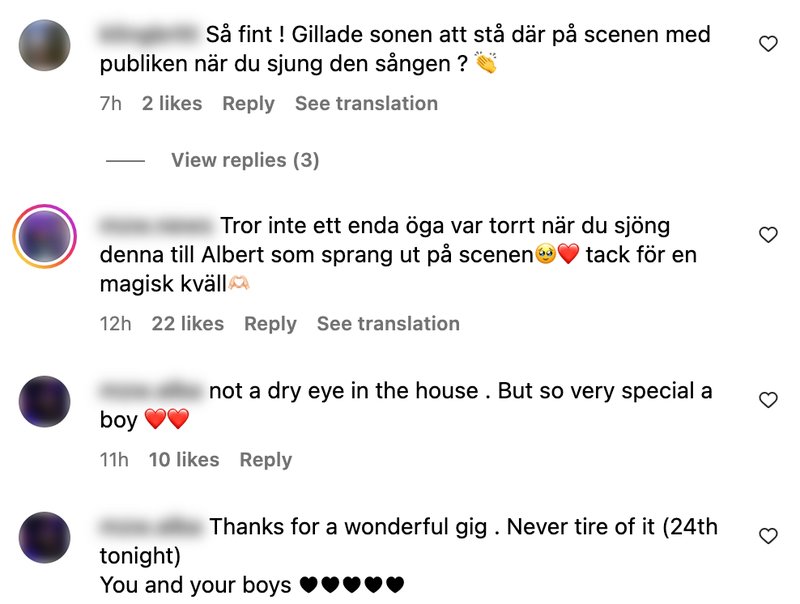The height and width of the screenshot is (604, 800).
Task: Expand View replies (3)
Action: point(245,160)
